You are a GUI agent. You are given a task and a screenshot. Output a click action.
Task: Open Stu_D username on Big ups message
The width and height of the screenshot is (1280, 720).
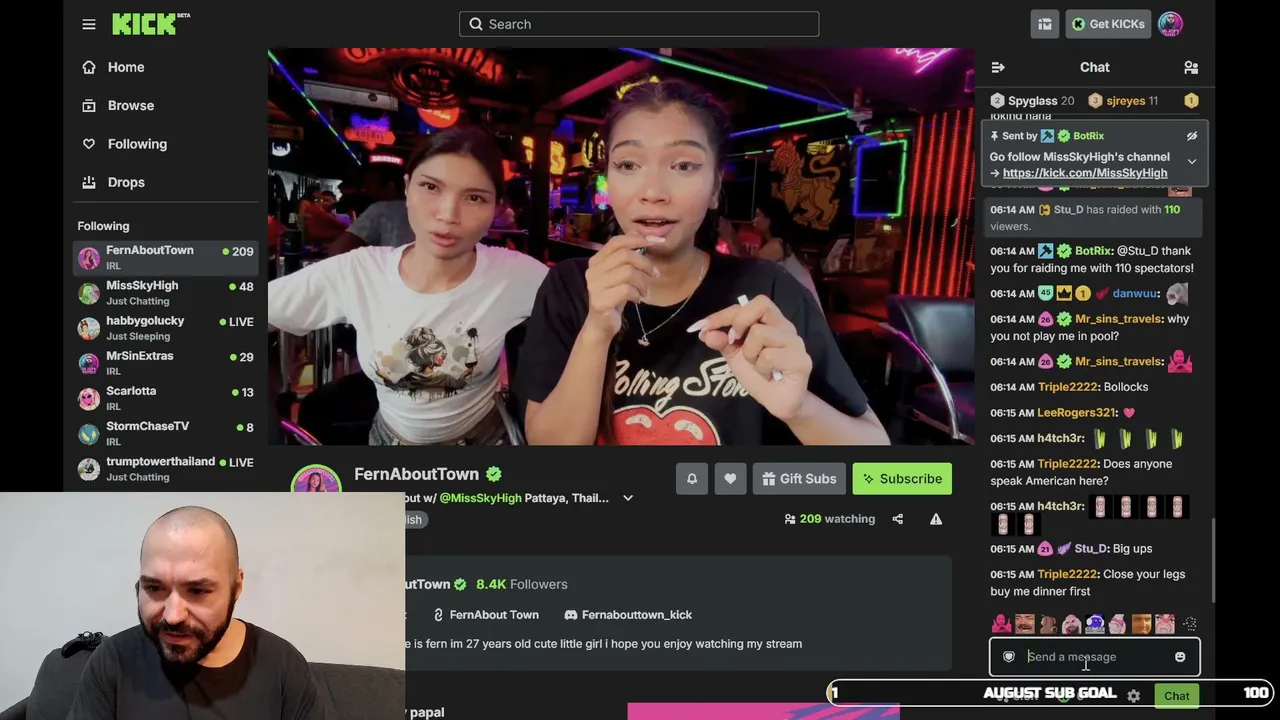(1090, 549)
